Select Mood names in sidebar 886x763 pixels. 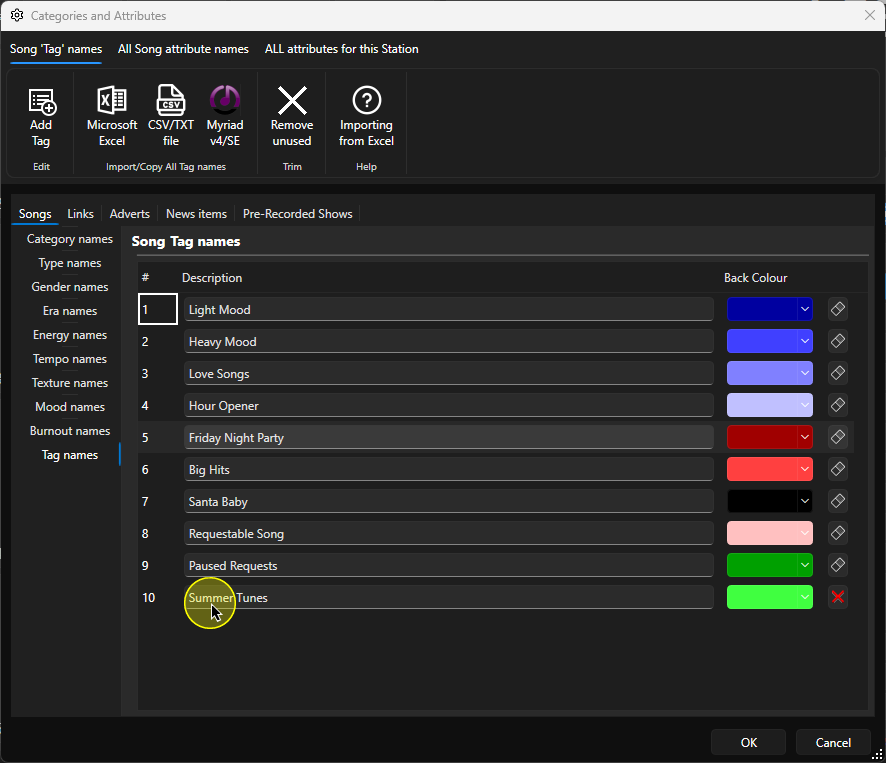coord(70,407)
